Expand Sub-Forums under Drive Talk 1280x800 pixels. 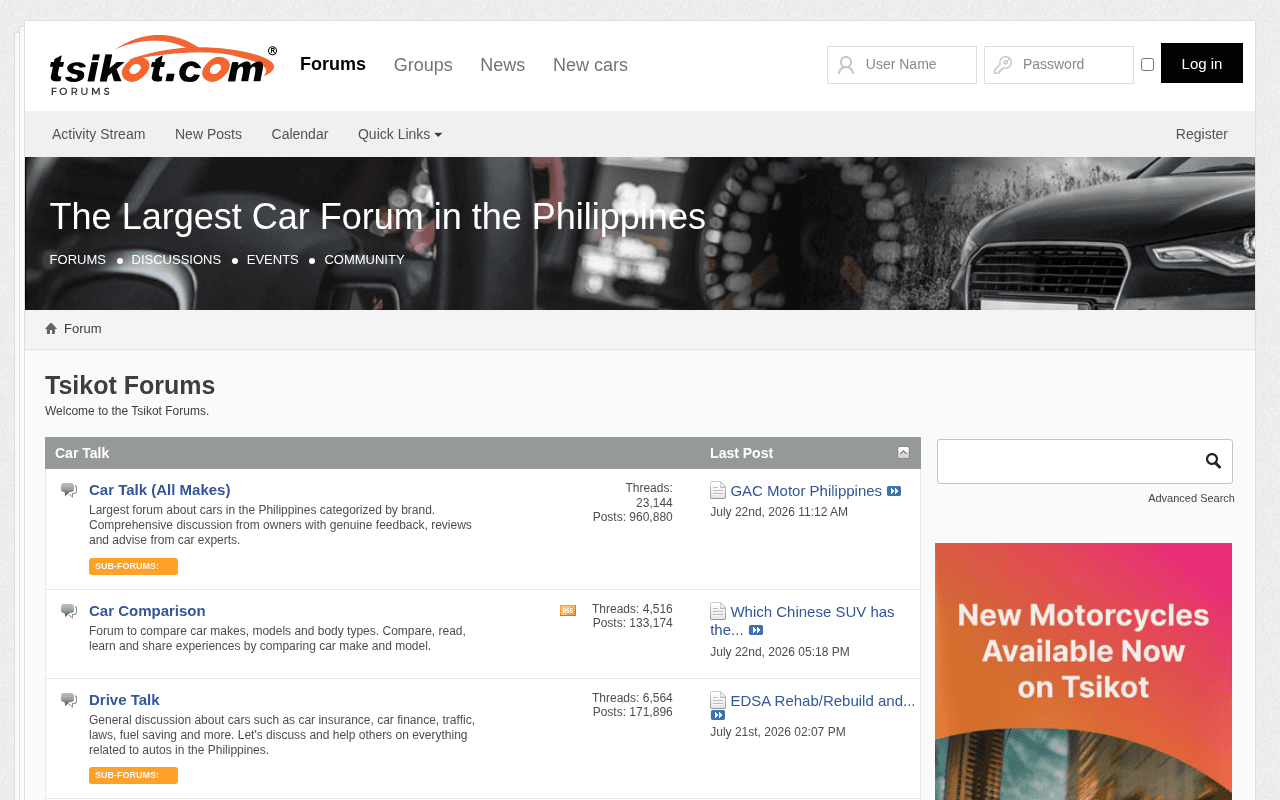tap(133, 775)
